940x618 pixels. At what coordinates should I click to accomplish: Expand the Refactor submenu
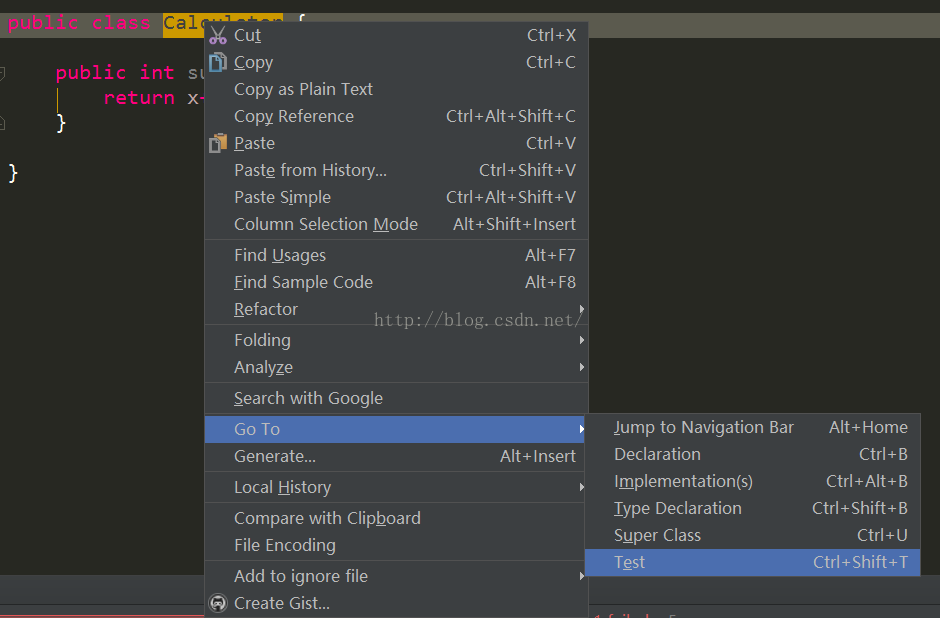click(266, 309)
